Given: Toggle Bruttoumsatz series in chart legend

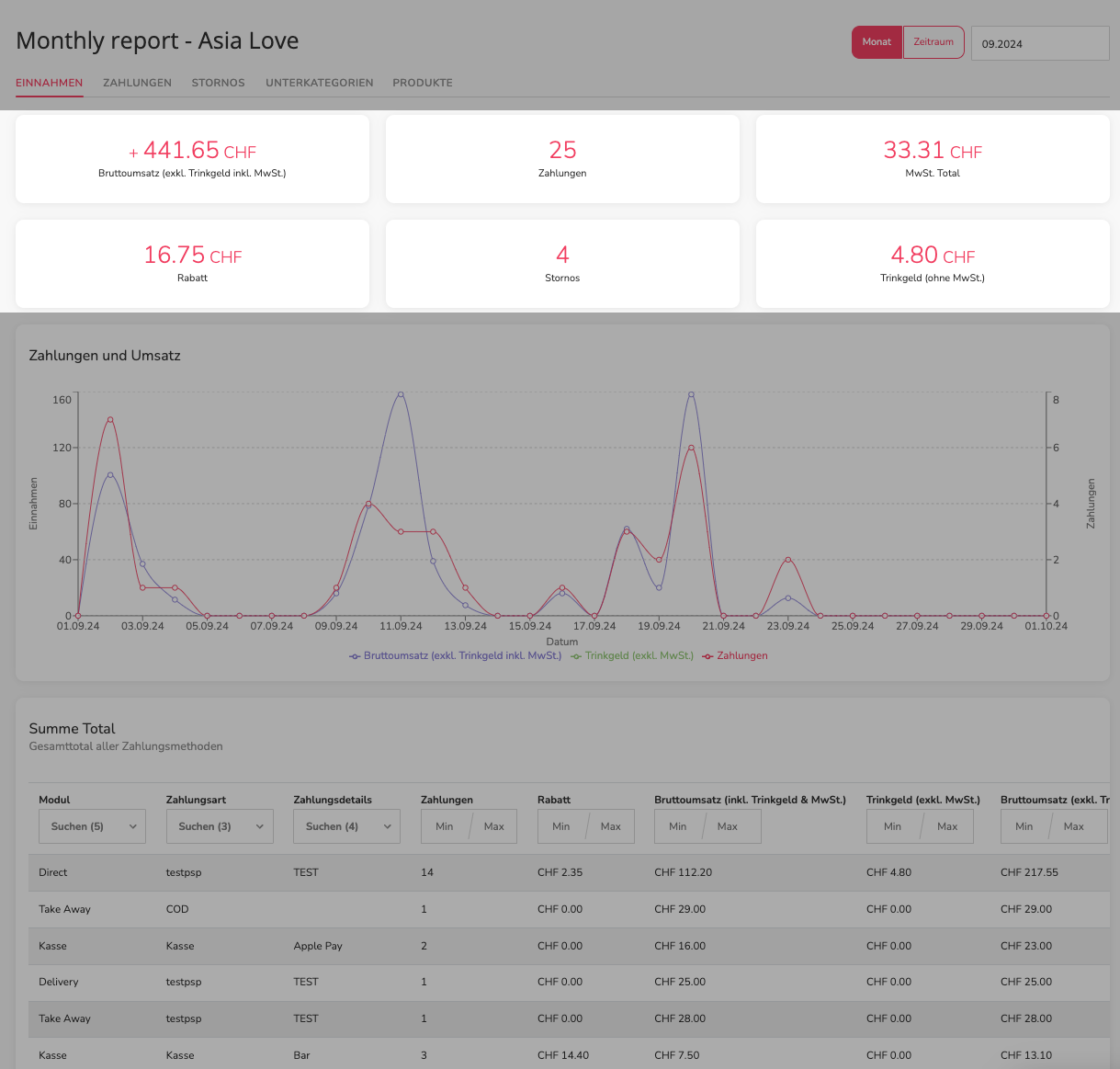Looking at the screenshot, I should (456, 656).
